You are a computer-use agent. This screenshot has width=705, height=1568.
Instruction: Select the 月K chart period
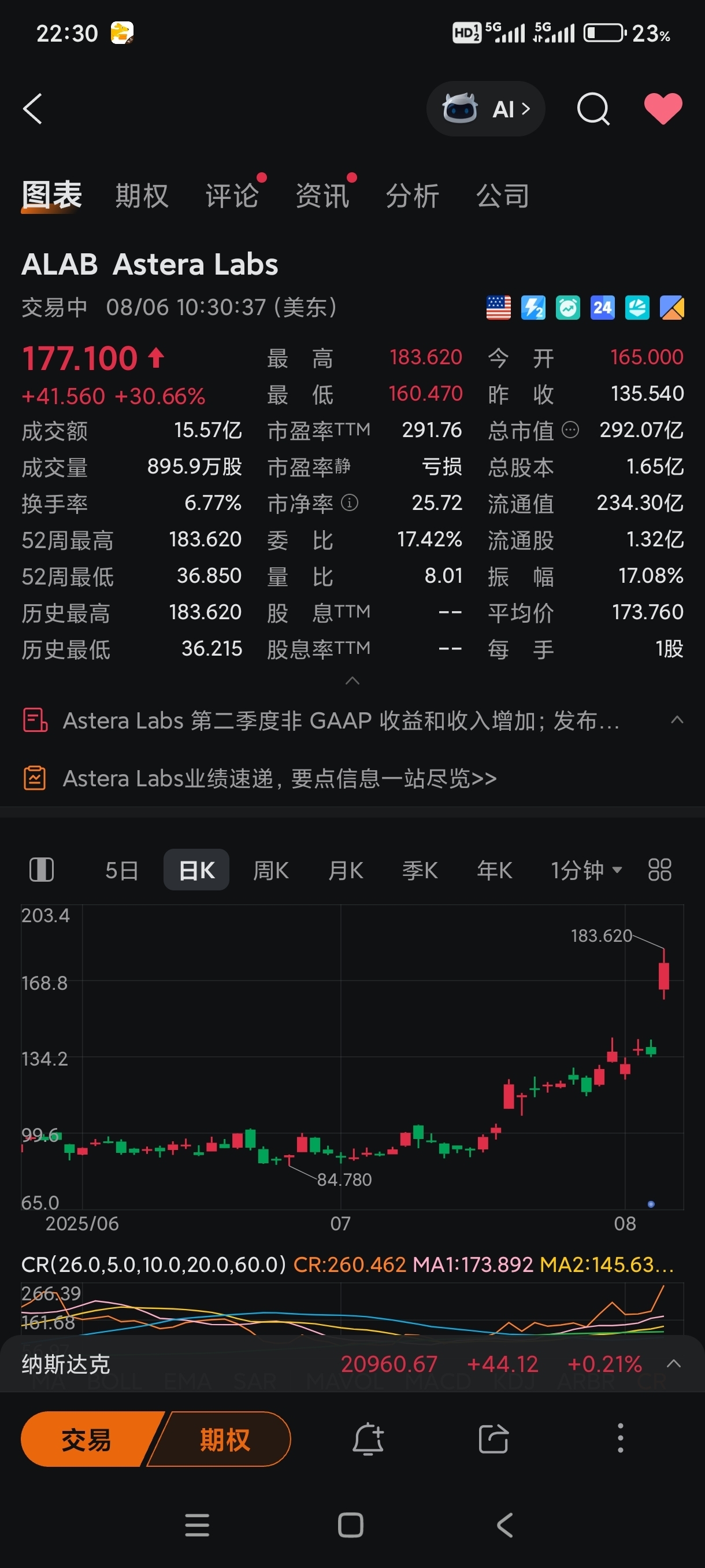346,870
